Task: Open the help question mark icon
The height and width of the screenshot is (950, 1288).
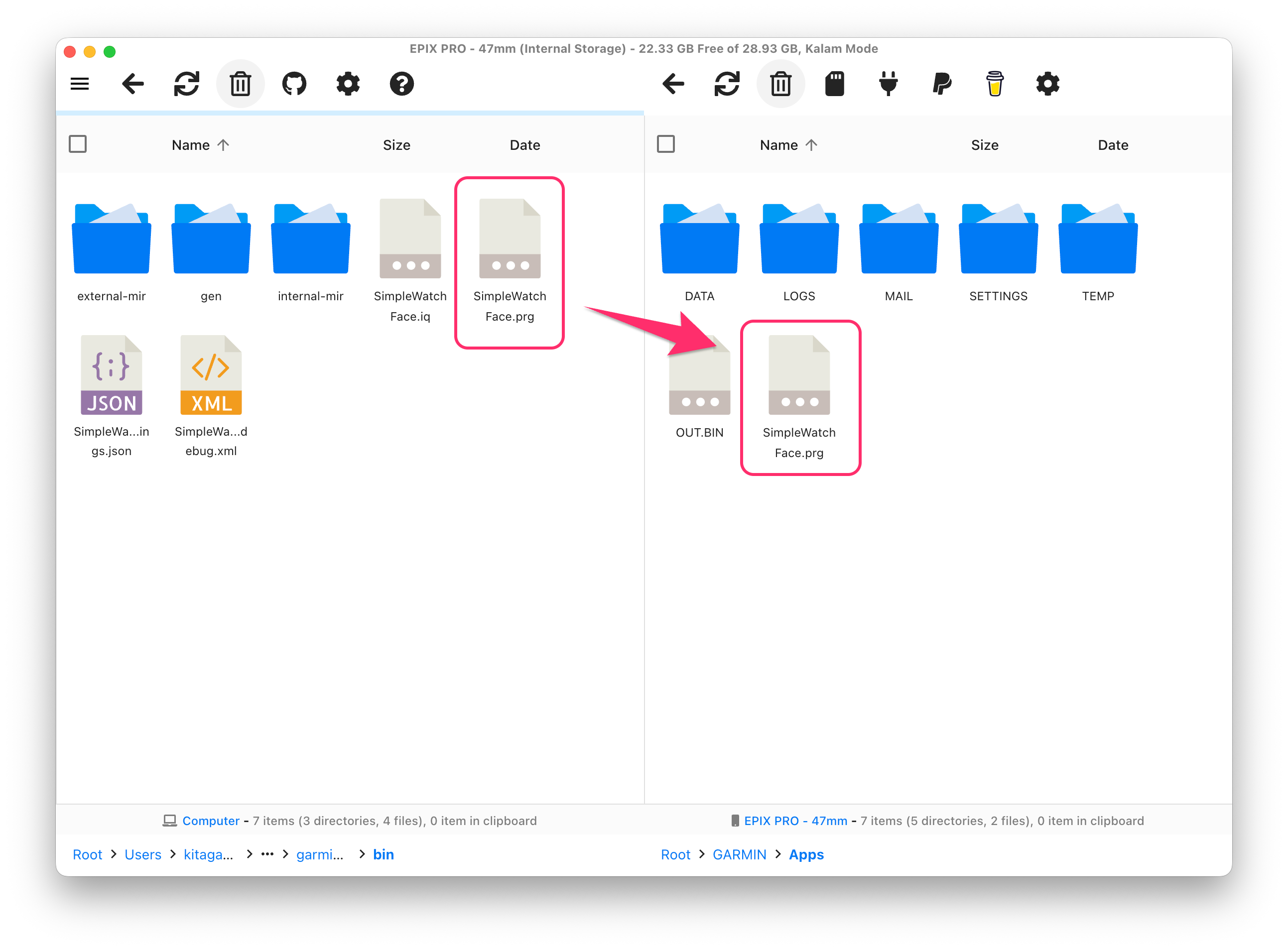Action: (x=401, y=84)
